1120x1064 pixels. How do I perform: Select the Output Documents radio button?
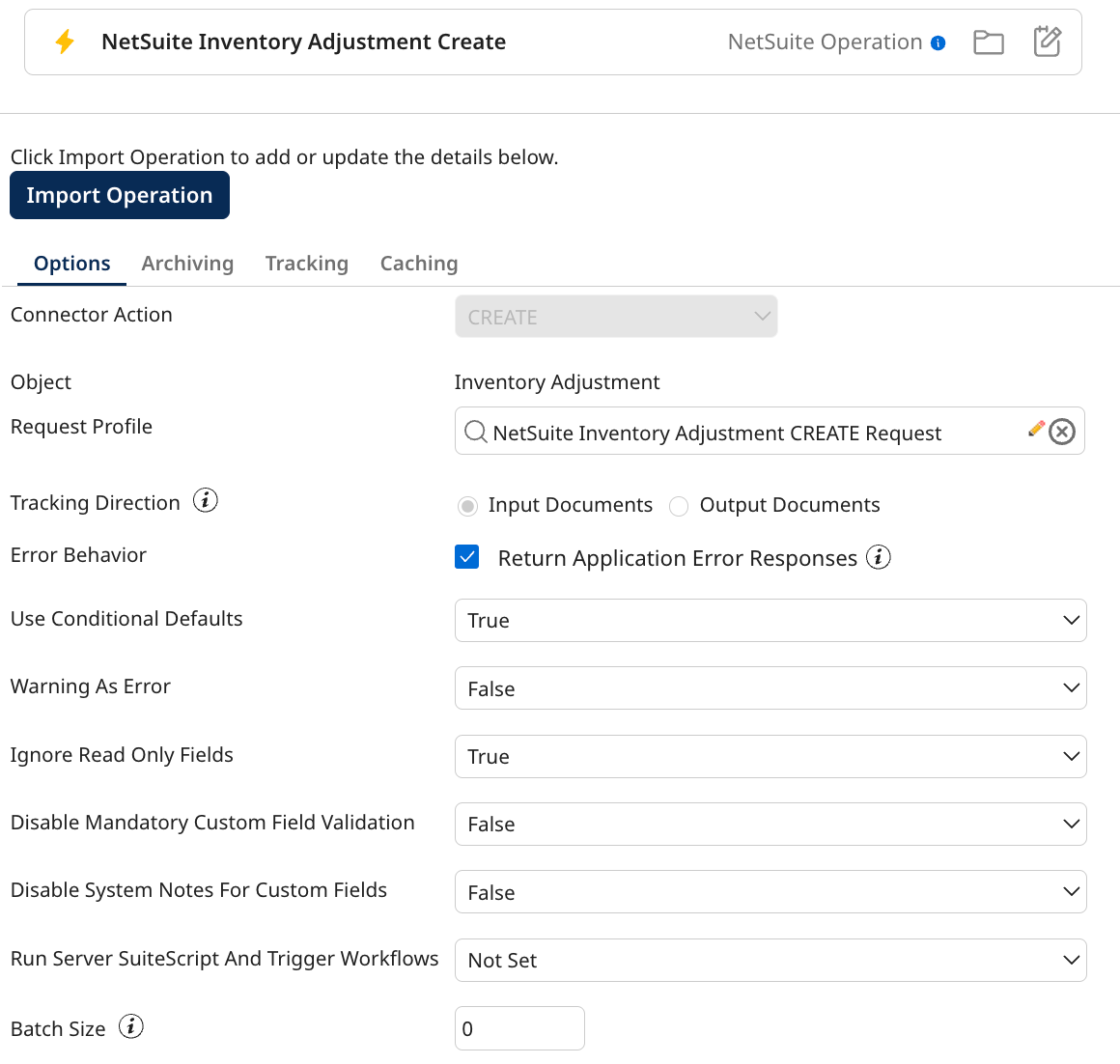click(679, 505)
